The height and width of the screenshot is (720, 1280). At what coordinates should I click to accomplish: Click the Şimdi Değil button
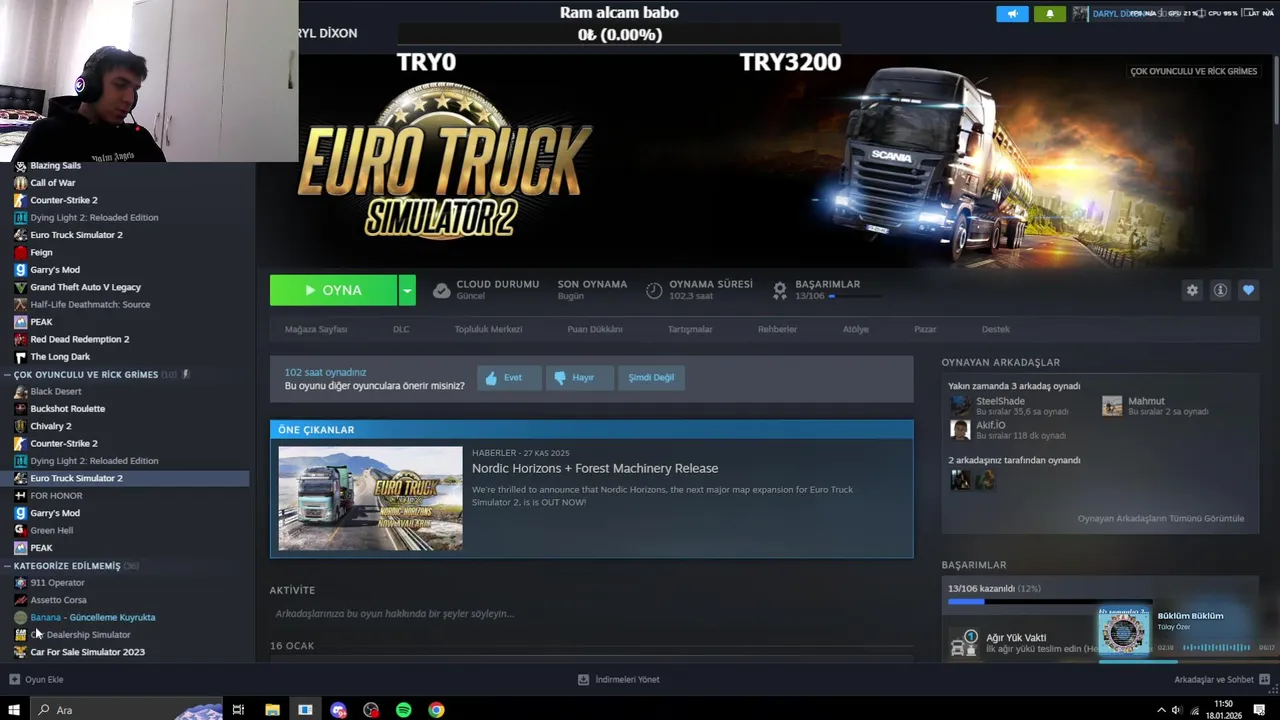(651, 378)
